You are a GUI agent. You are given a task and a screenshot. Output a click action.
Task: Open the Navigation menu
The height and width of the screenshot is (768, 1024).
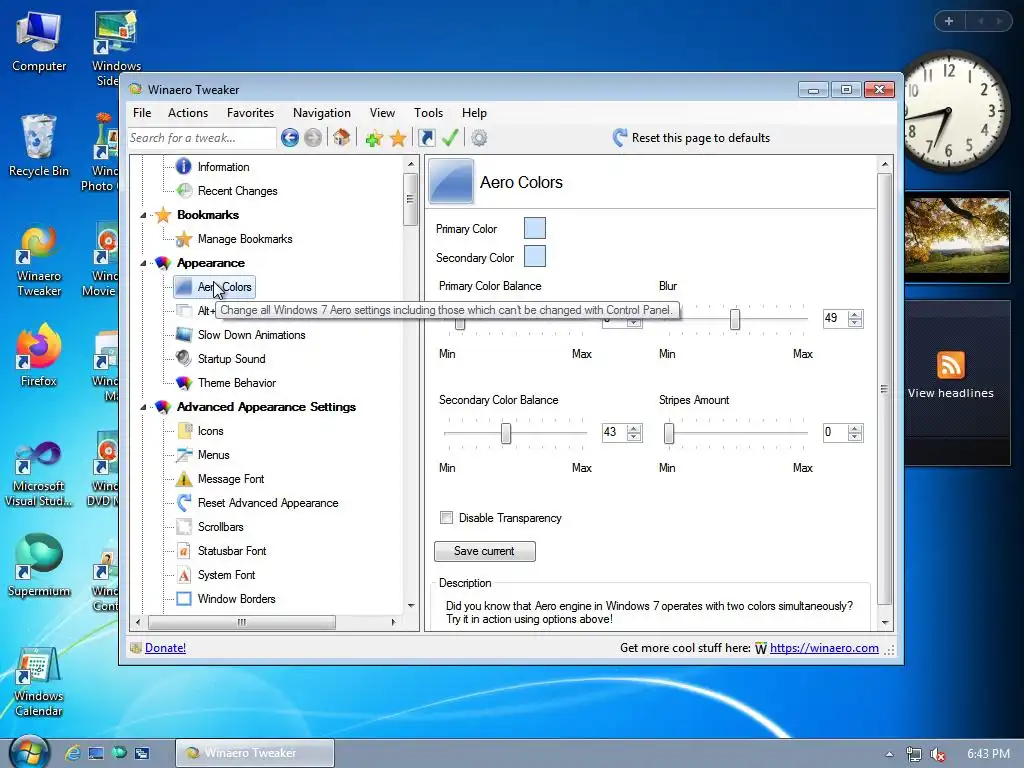coord(322,113)
